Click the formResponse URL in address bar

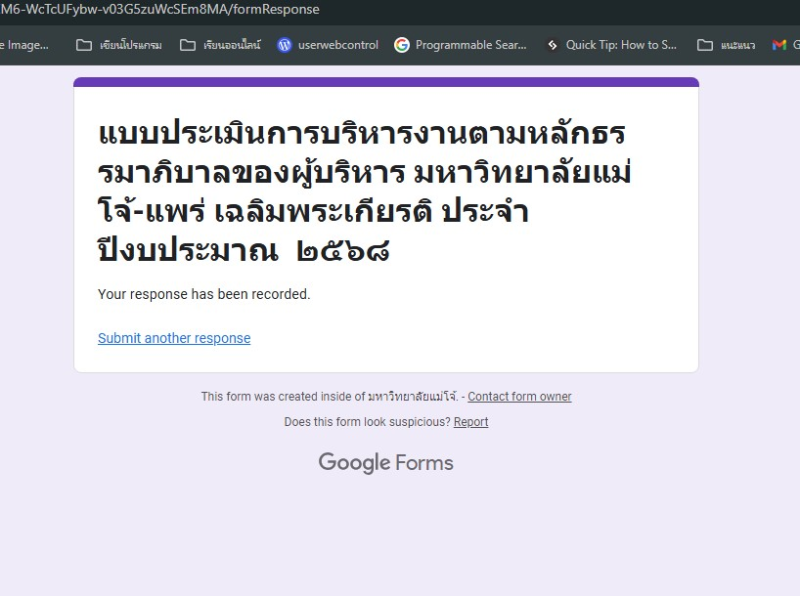point(160,10)
